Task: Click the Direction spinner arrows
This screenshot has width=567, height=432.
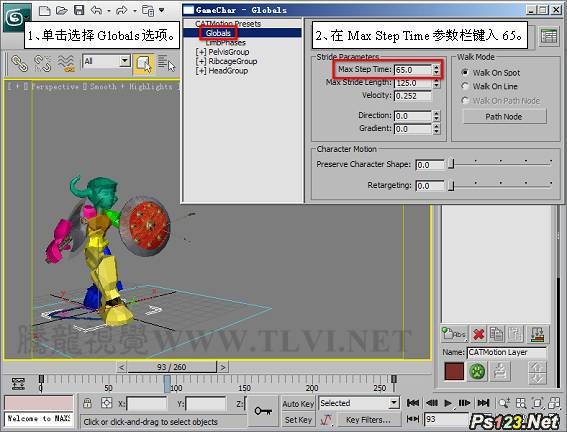Action: [x=436, y=116]
